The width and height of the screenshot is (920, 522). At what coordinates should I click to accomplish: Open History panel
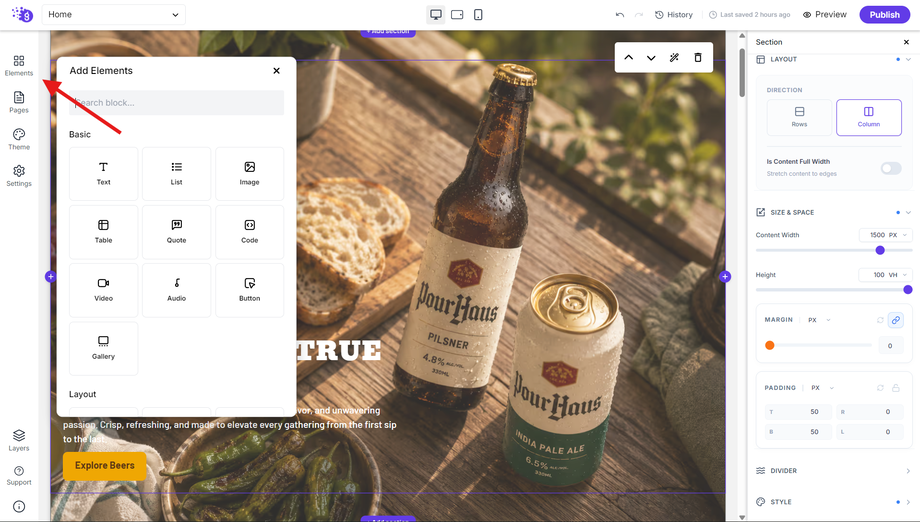[674, 15]
